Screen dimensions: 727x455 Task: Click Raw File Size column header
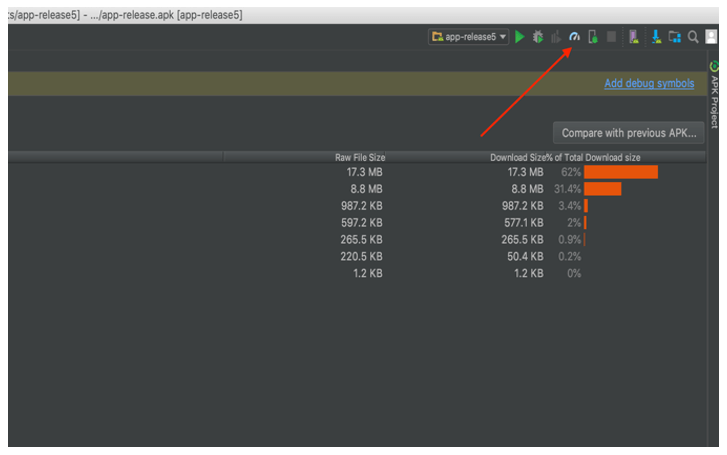pyautogui.click(x=360, y=158)
